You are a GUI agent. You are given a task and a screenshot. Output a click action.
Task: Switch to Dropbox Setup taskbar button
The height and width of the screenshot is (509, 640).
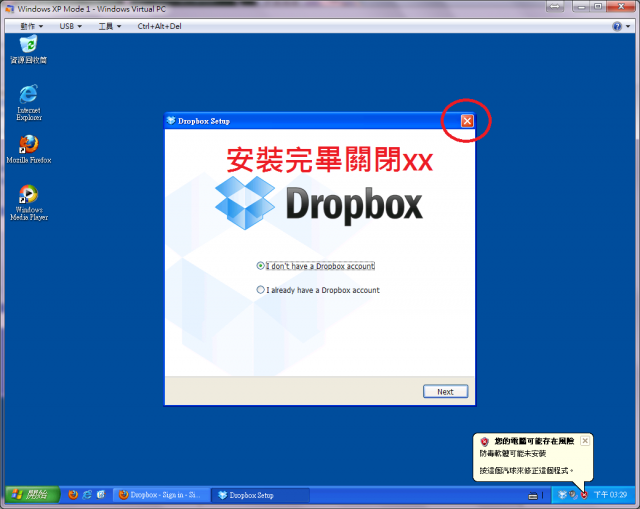[260, 495]
